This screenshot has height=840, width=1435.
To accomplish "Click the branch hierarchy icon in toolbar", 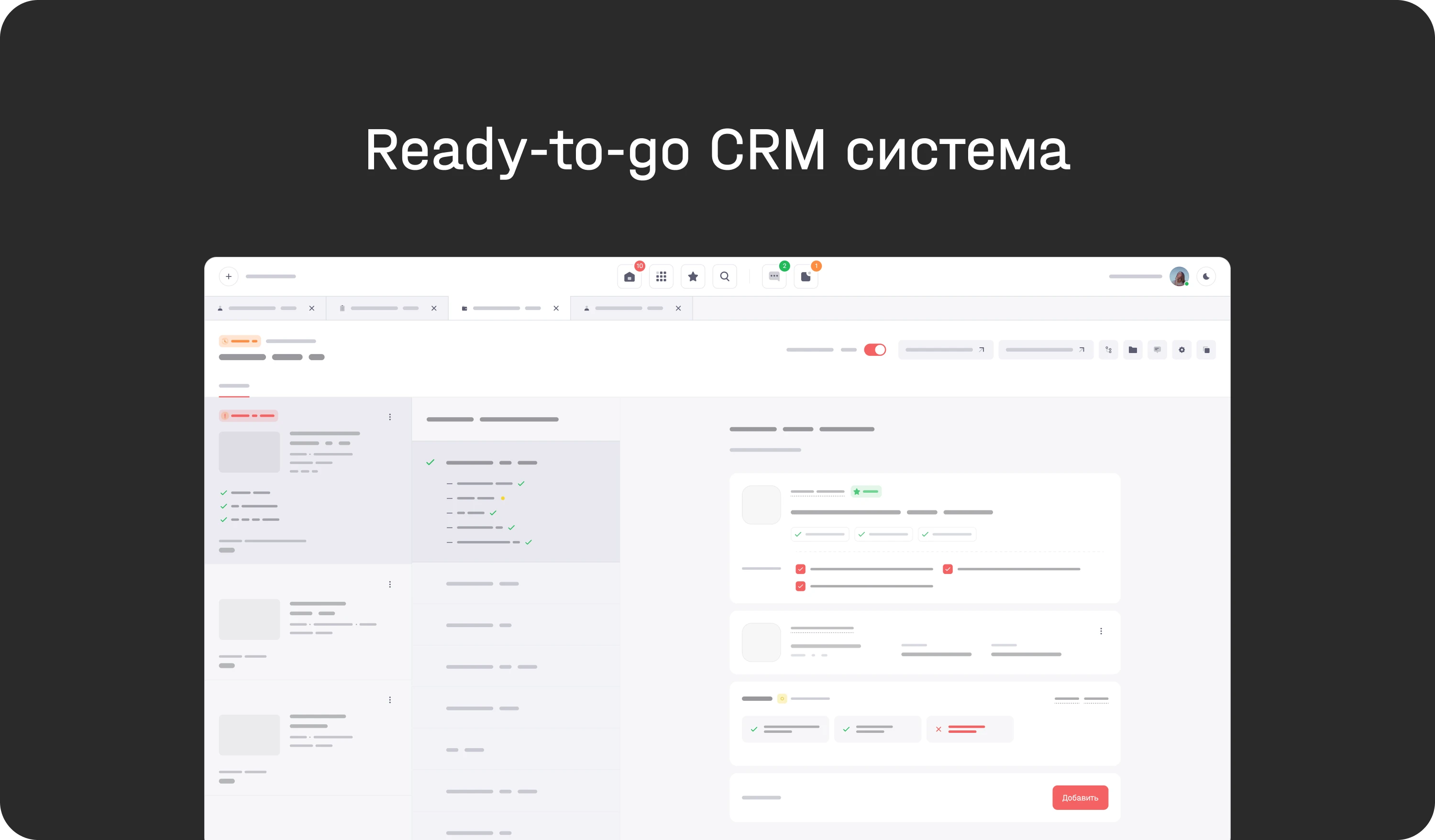I will tap(1108, 350).
